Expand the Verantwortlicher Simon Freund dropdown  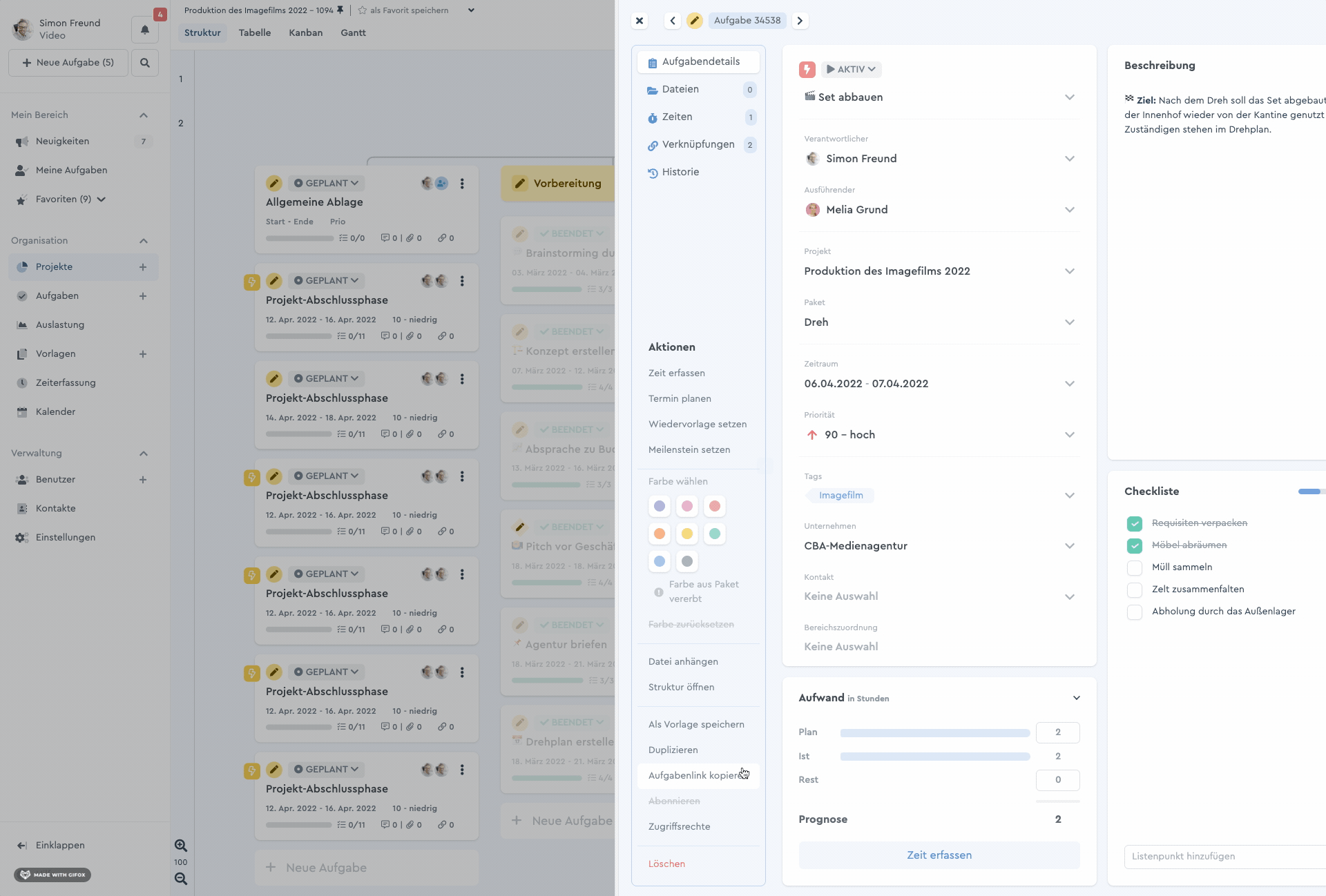pyautogui.click(x=1070, y=159)
